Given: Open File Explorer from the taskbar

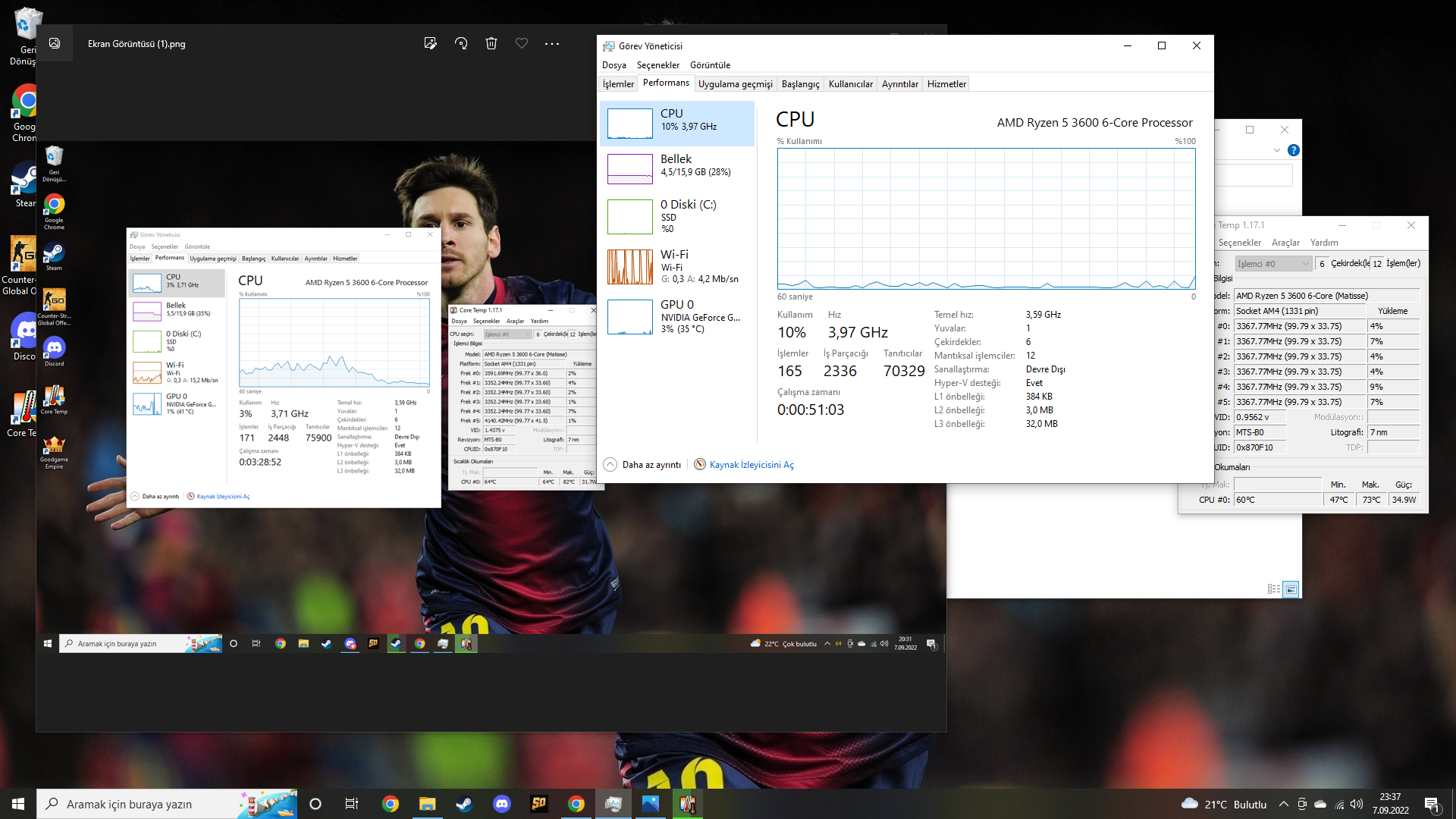Looking at the screenshot, I should (x=428, y=804).
